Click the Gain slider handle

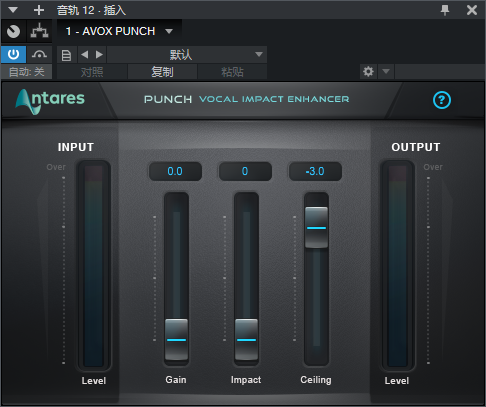click(176, 340)
